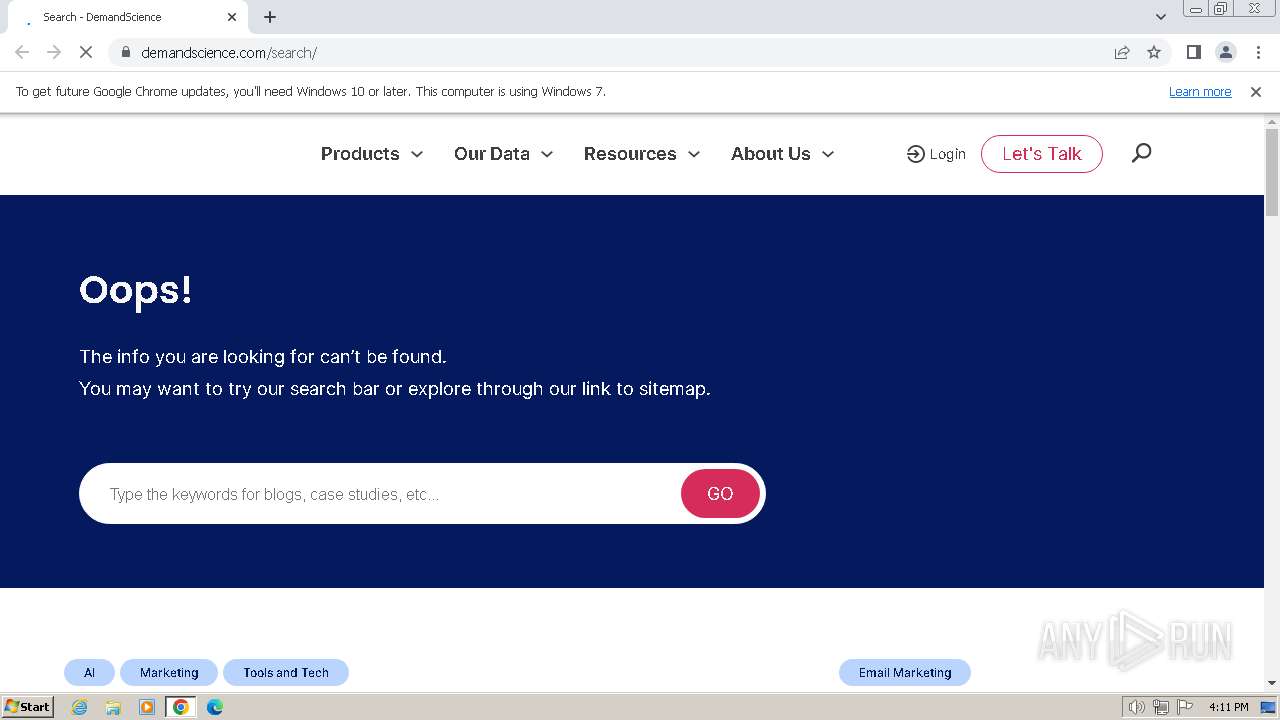1280x720 pixels.
Task: View site information padlock icon
Action: (x=125, y=52)
